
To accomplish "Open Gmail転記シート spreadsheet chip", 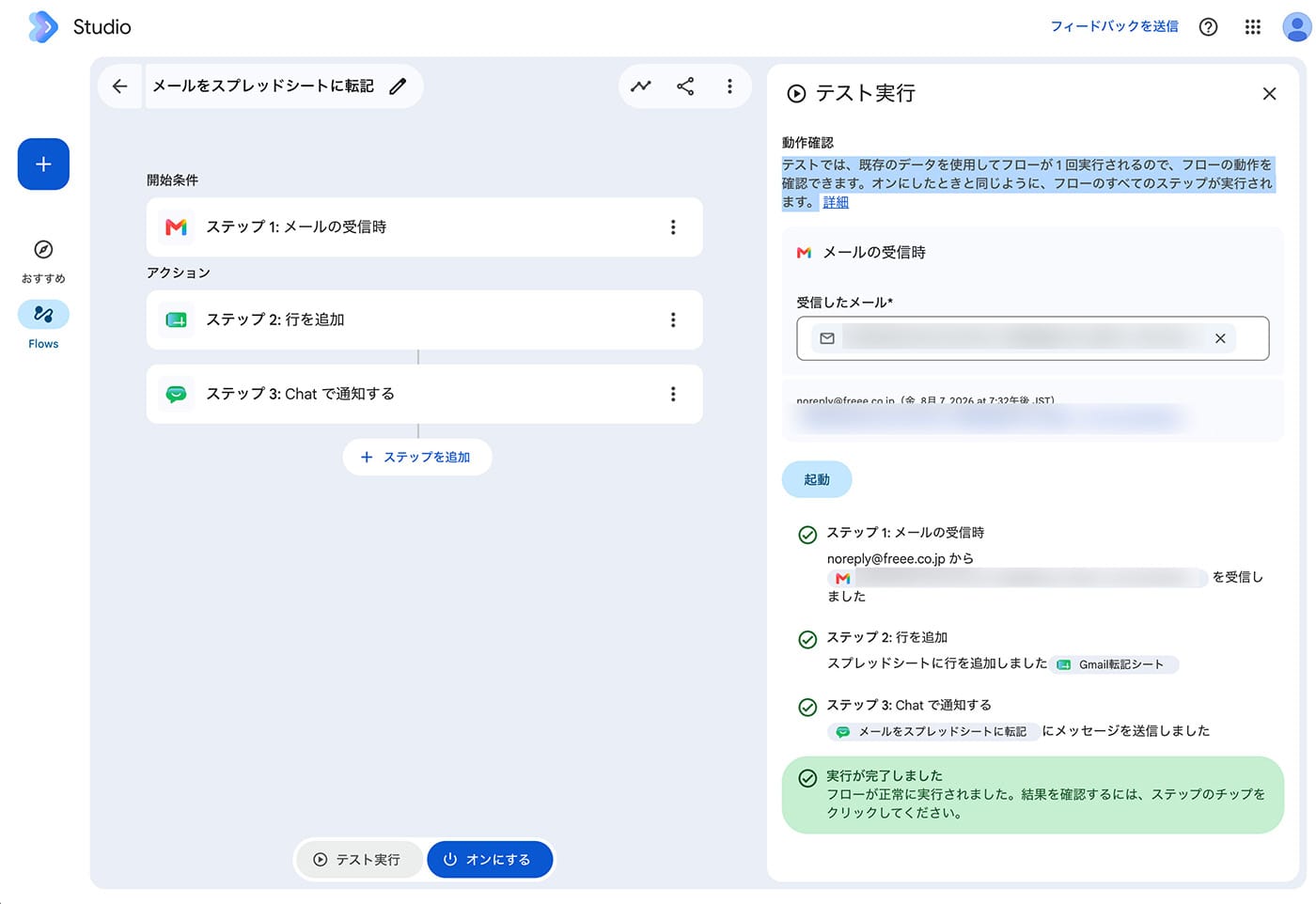I will pos(1115,665).
